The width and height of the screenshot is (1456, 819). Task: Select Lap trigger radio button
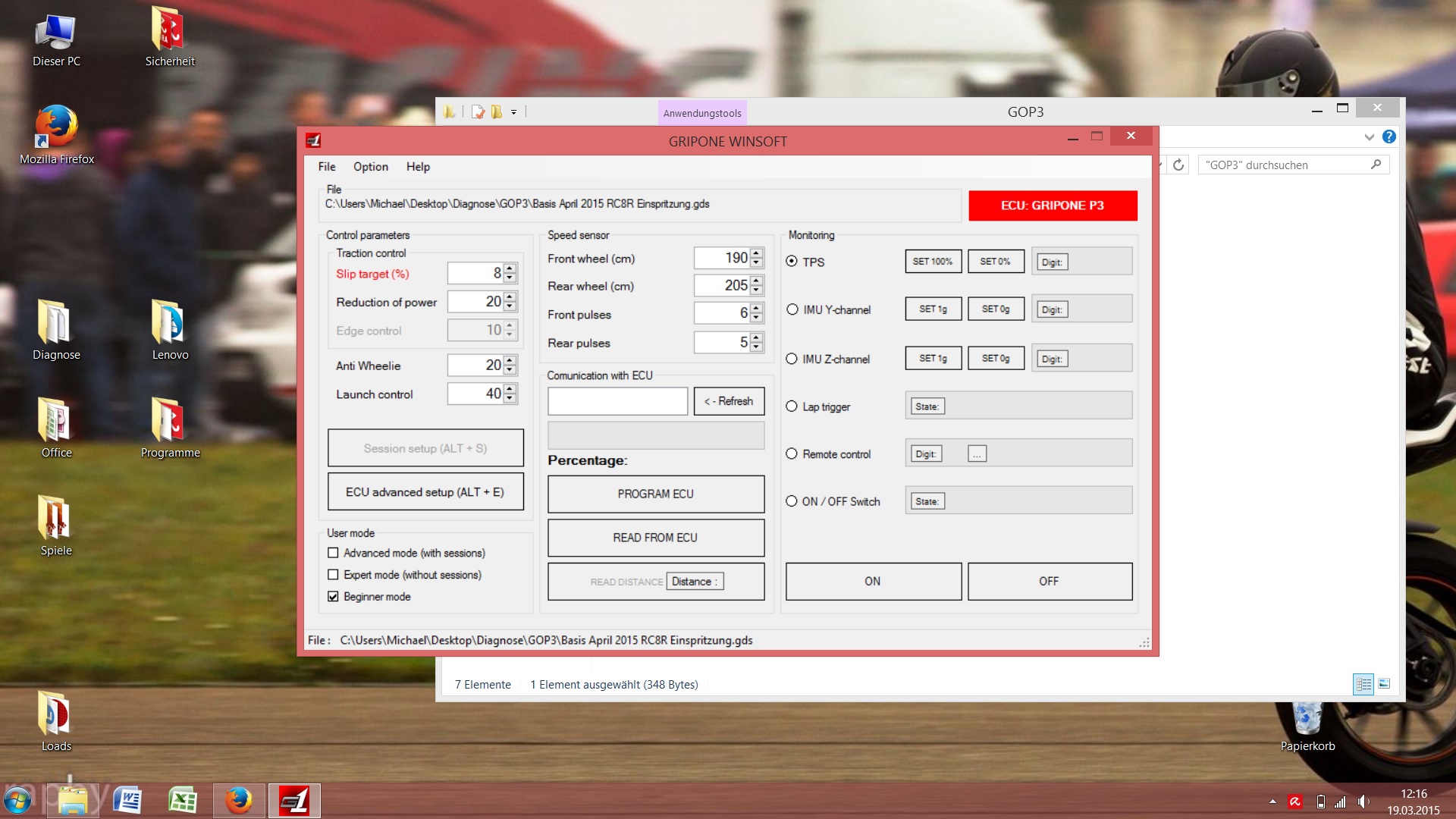click(x=792, y=406)
